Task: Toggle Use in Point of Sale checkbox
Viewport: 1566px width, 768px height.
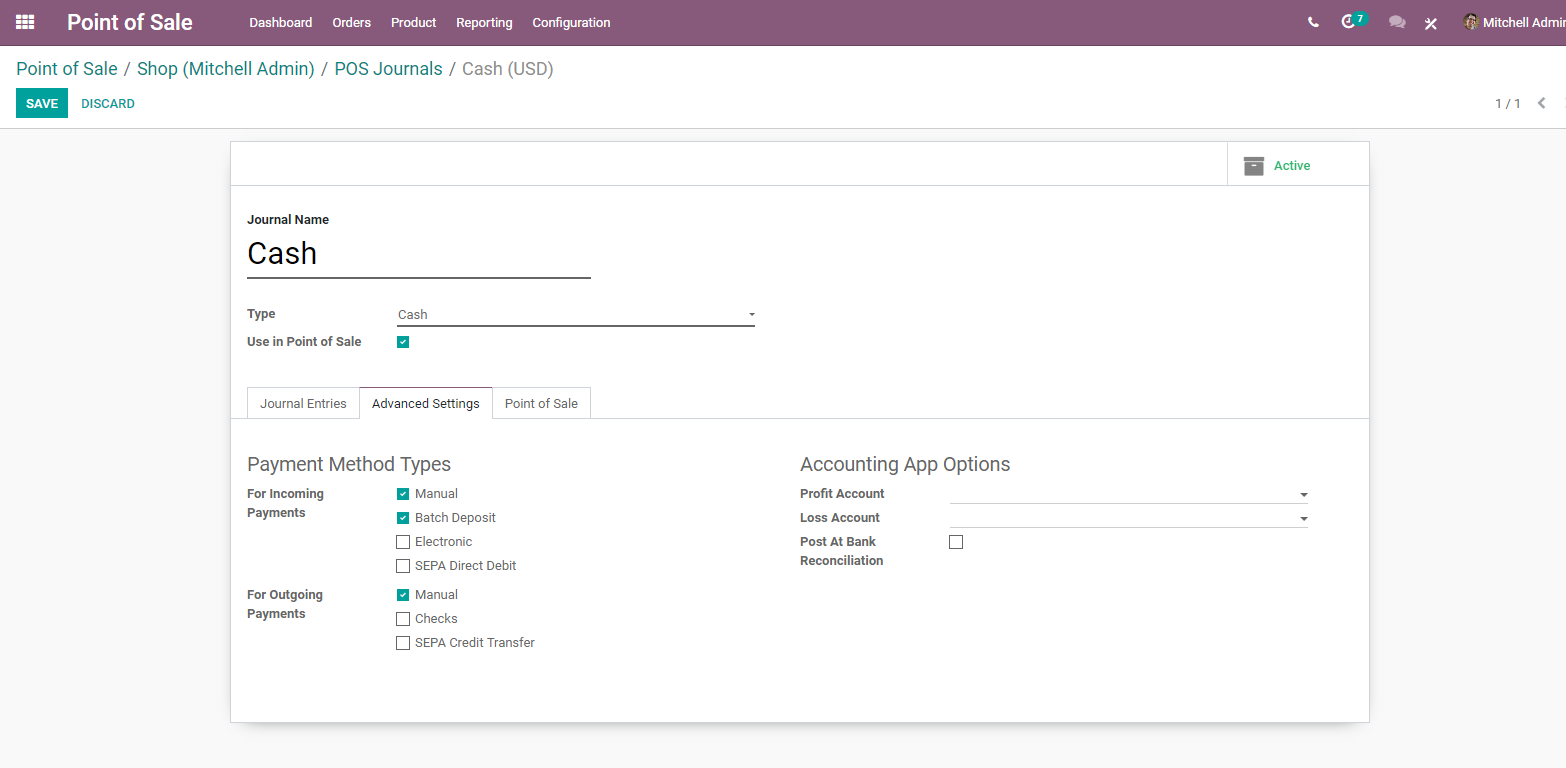Action: (x=403, y=342)
